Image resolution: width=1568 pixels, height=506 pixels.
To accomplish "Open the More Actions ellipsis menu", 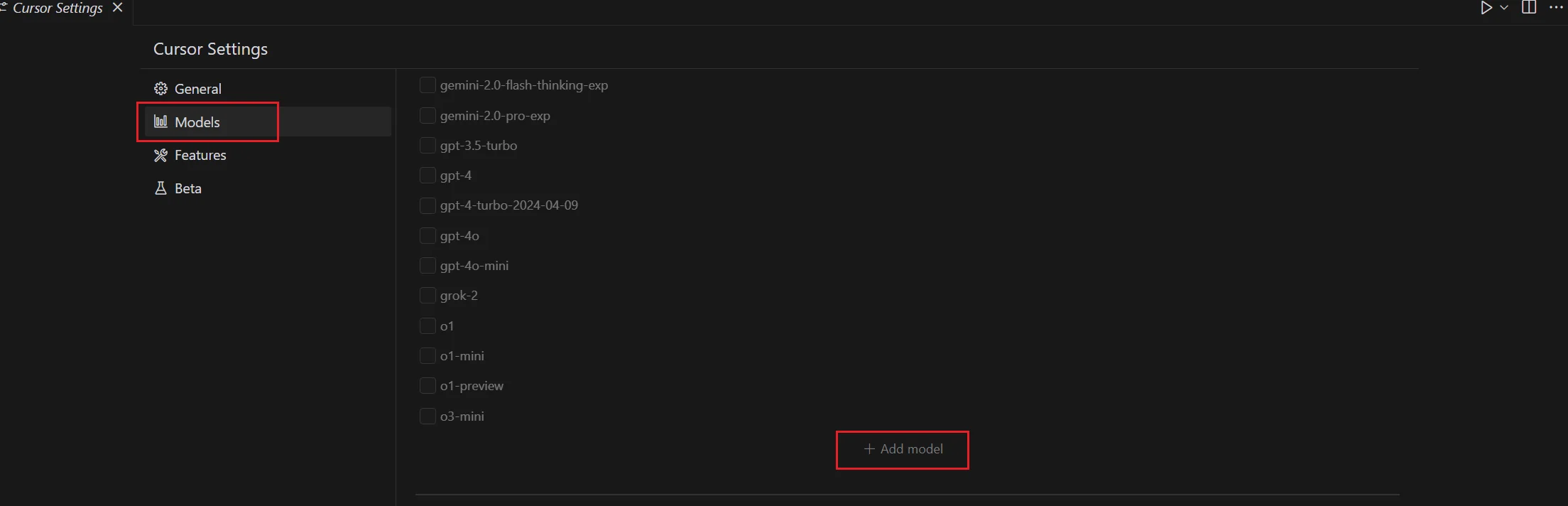I will point(1557,8).
